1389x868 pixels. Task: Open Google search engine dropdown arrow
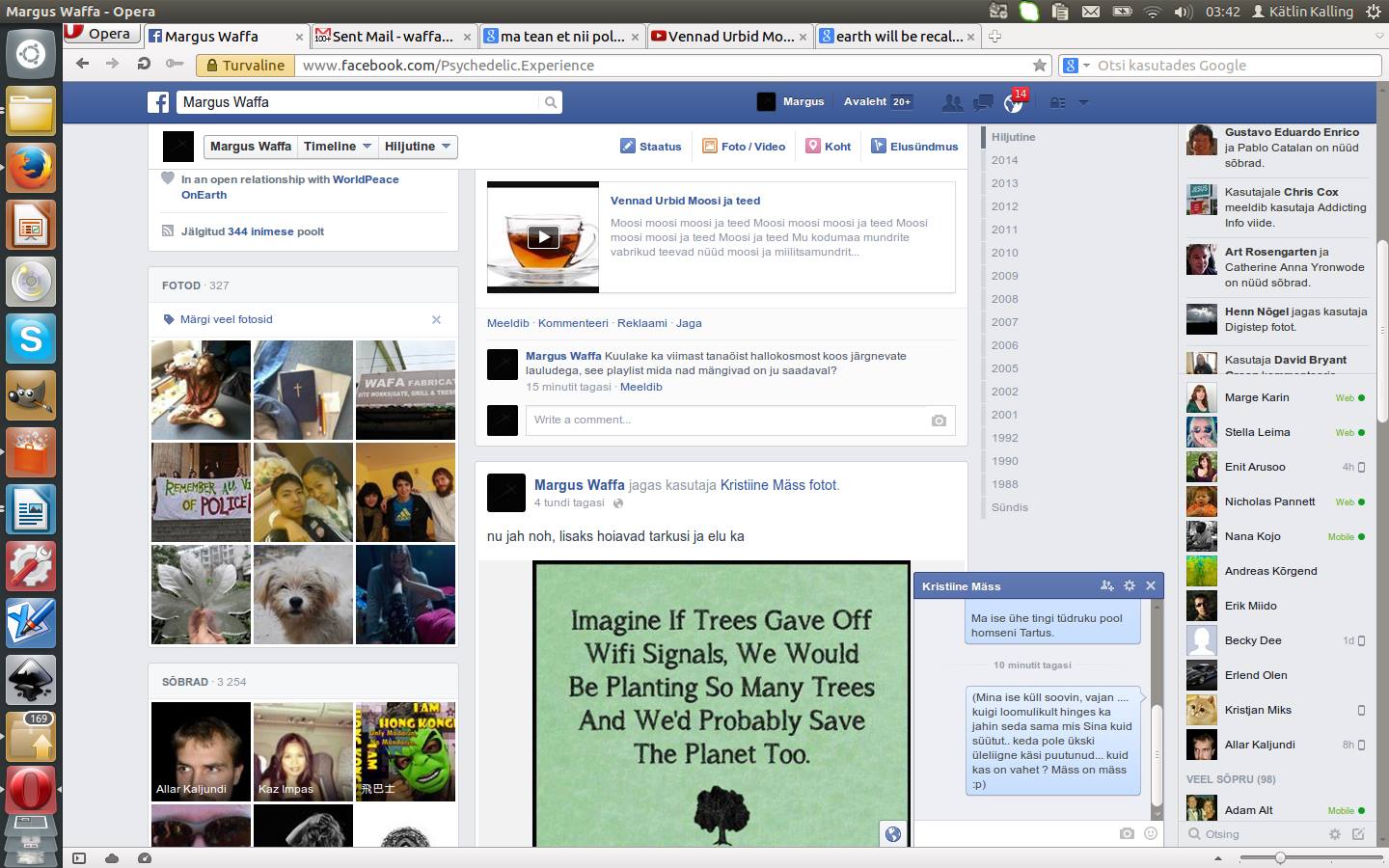pos(1086,66)
